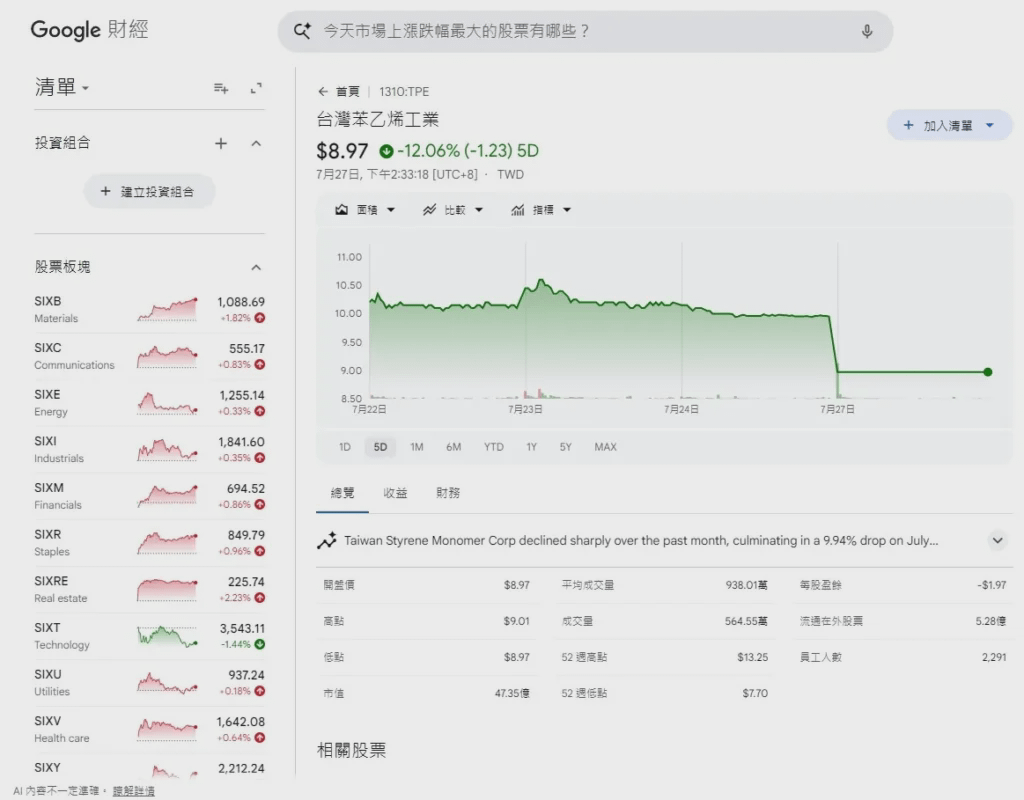Image resolution: width=1024 pixels, height=800 pixels.
Task: Add a portfolio with the plus icon next to 投資組合
Action: (221, 144)
